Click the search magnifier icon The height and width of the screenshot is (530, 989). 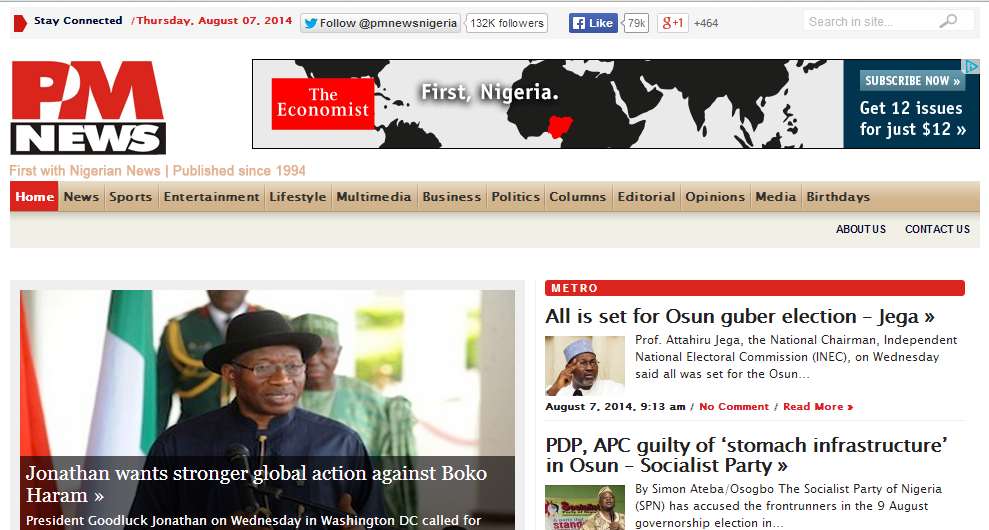pos(947,21)
